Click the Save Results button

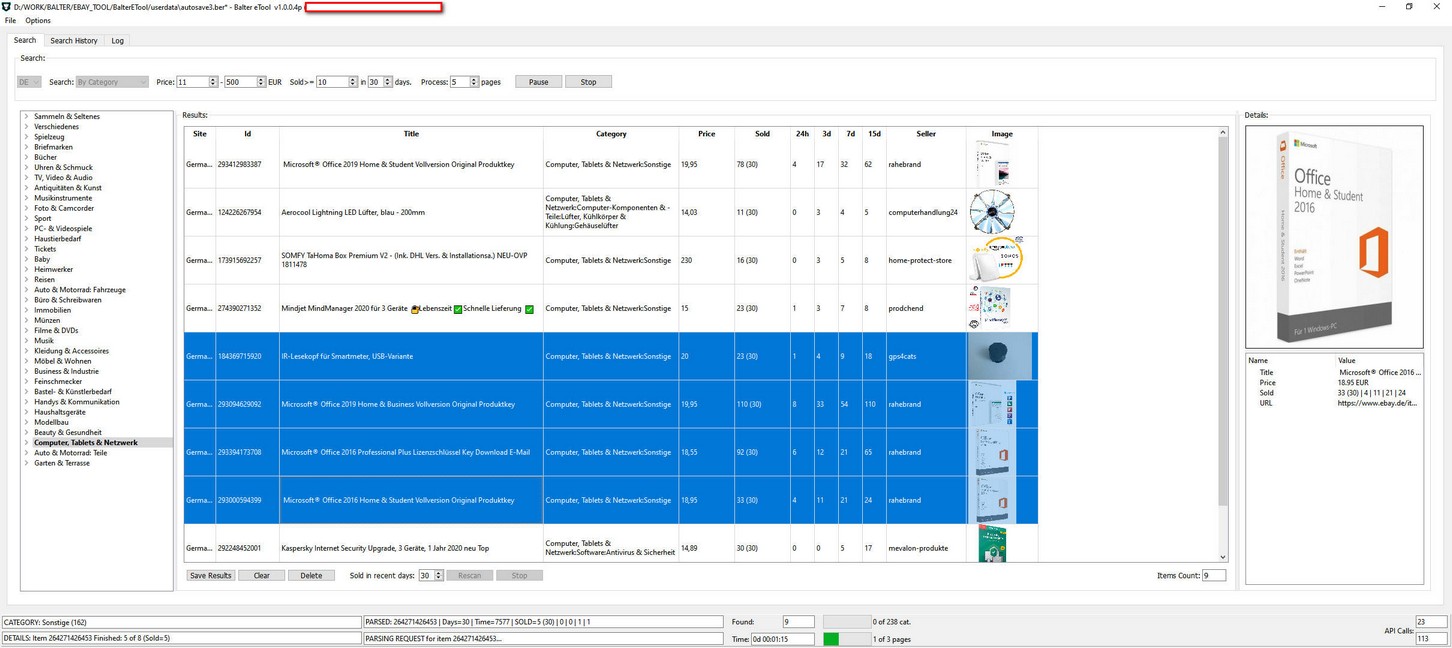pyautogui.click(x=211, y=575)
